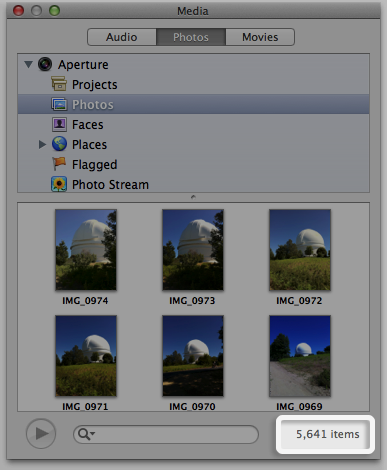The image size is (387, 470).
Task: Select thumbnail IMG_0973
Action: 193,250
